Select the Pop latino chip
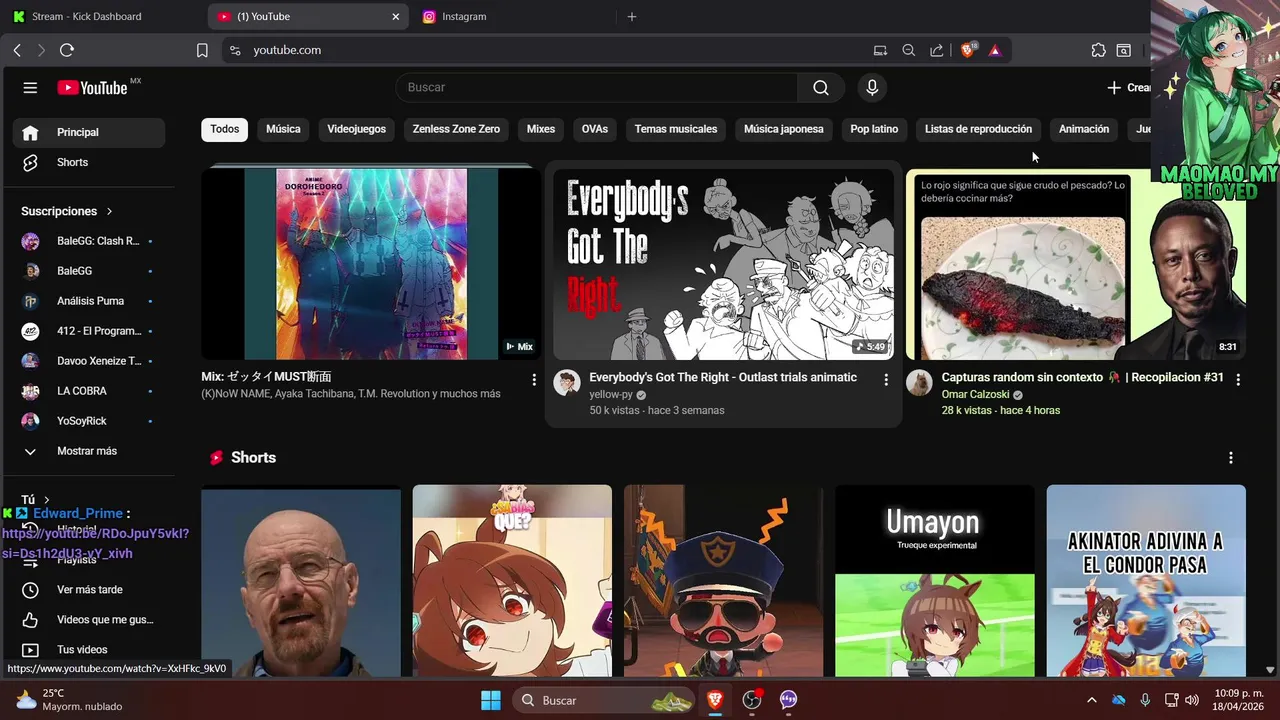This screenshot has width=1280, height=720. (874, 130)
